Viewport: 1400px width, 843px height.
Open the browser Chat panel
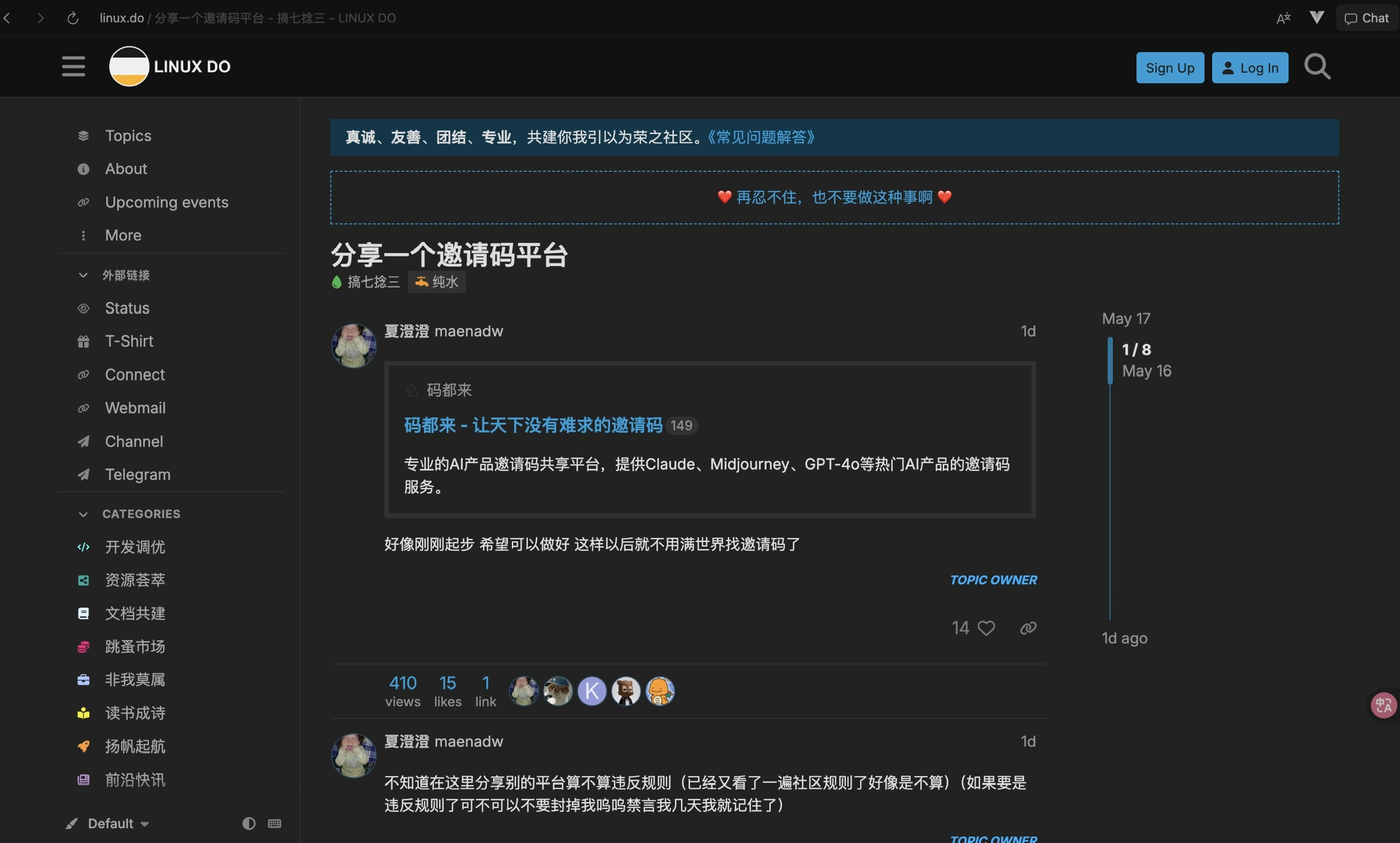(1366, 18)
